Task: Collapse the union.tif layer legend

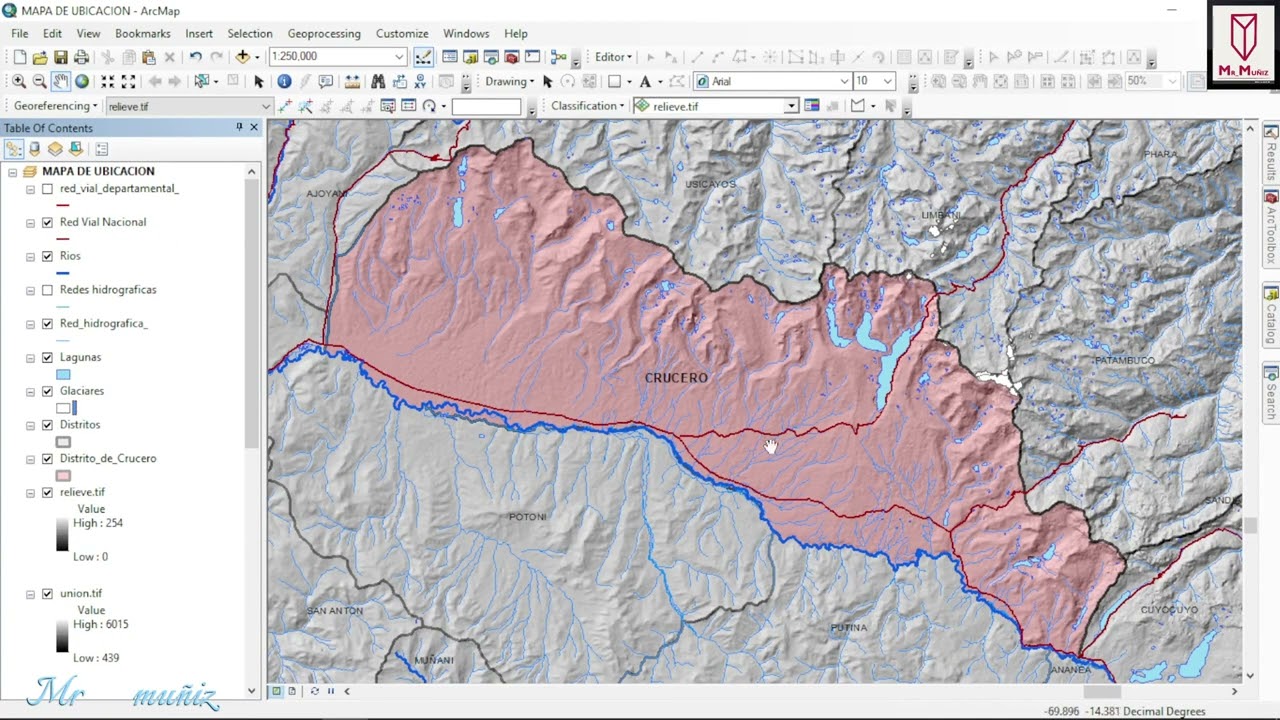Action: (x=30, y=594)
